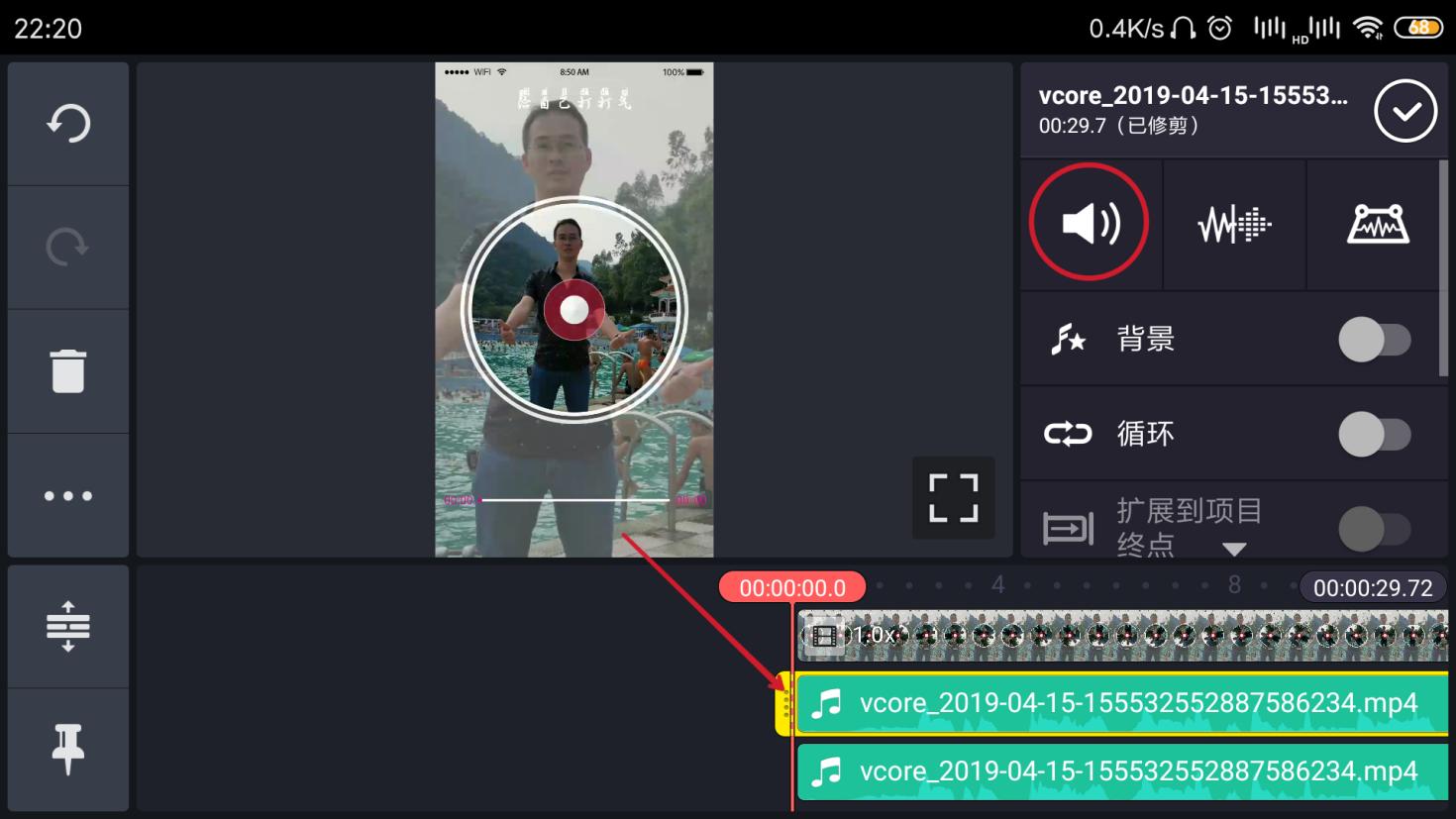Viewport: 1456px width, 819px height.
Task: Open the audio waveform EQ icon
Action: pos(1234,225)
